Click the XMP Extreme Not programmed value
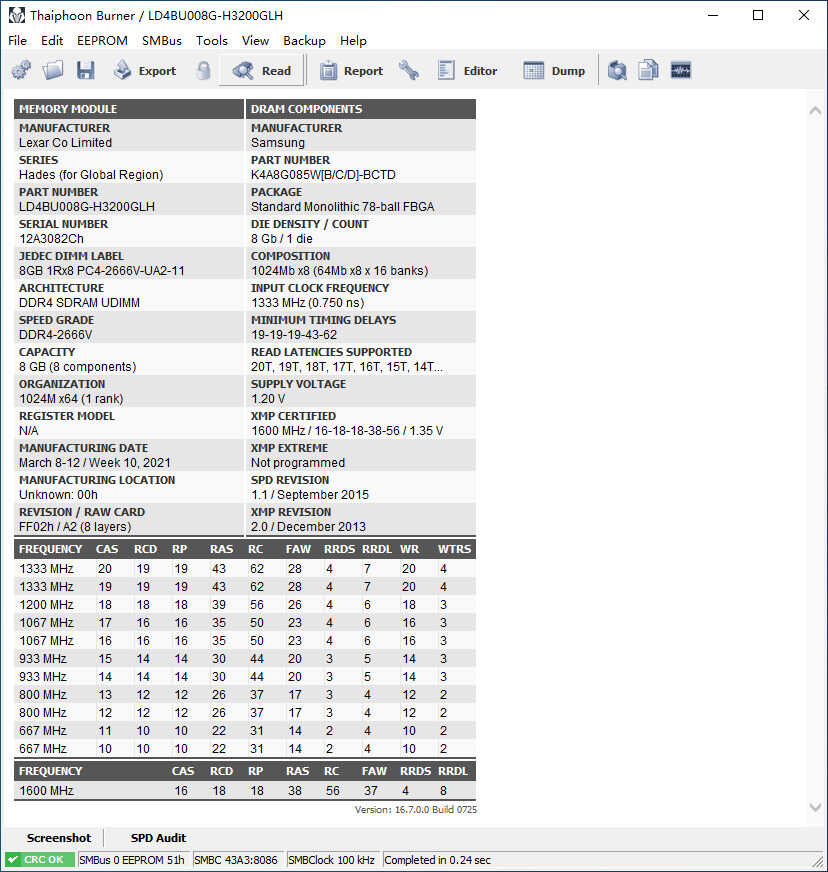The width and height of the screenshot is (828, 872). pos(298,463)
